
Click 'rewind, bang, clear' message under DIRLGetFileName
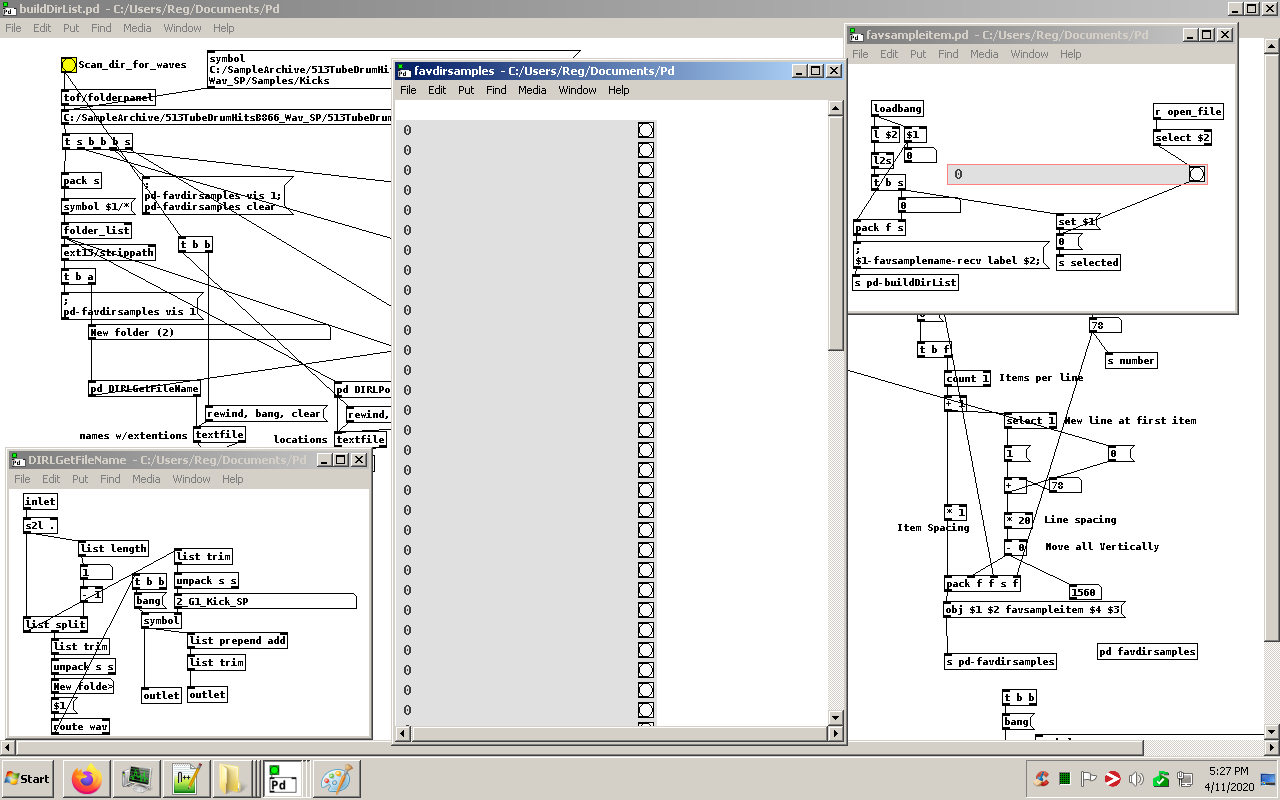265,413
